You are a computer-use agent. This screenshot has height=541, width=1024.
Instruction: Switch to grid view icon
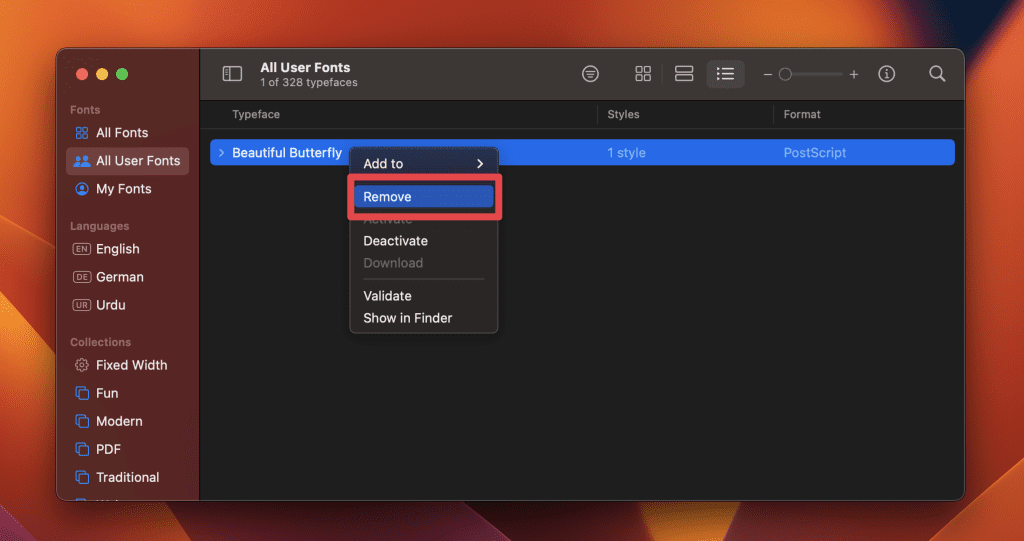point(643,74)
